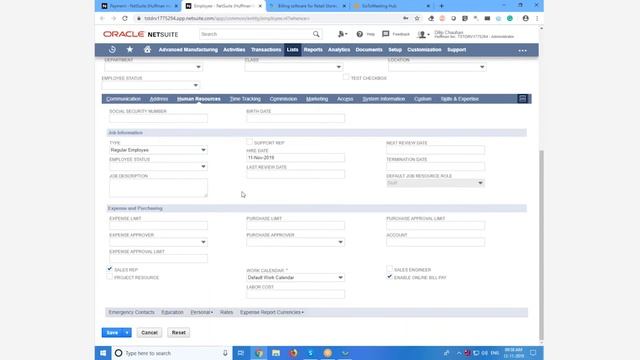The width and height of the screenshot is (640, 360).
Task: Open the Education sublist
Action: tap(172, 312)
